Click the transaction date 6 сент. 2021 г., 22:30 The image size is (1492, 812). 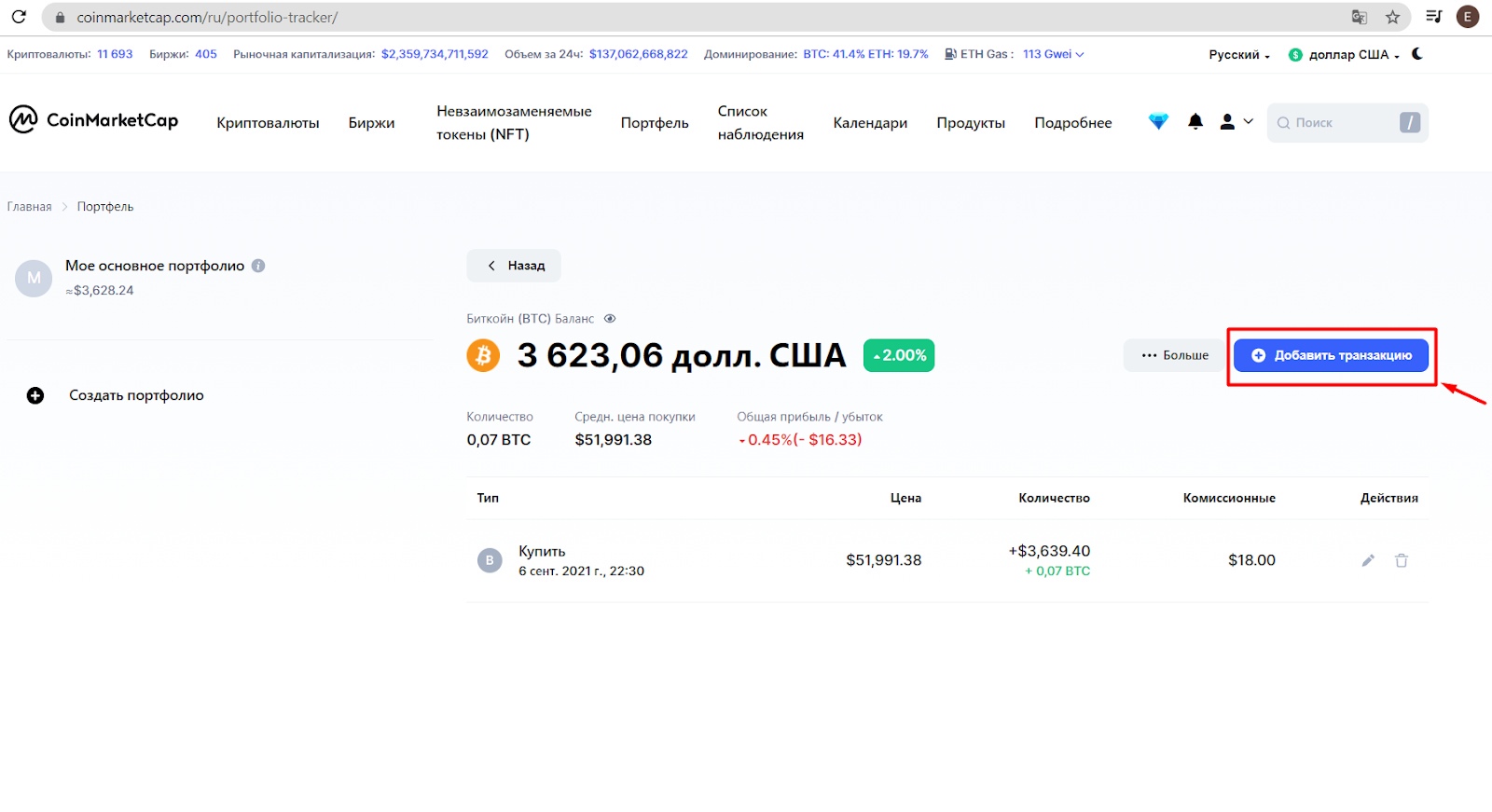581,571
